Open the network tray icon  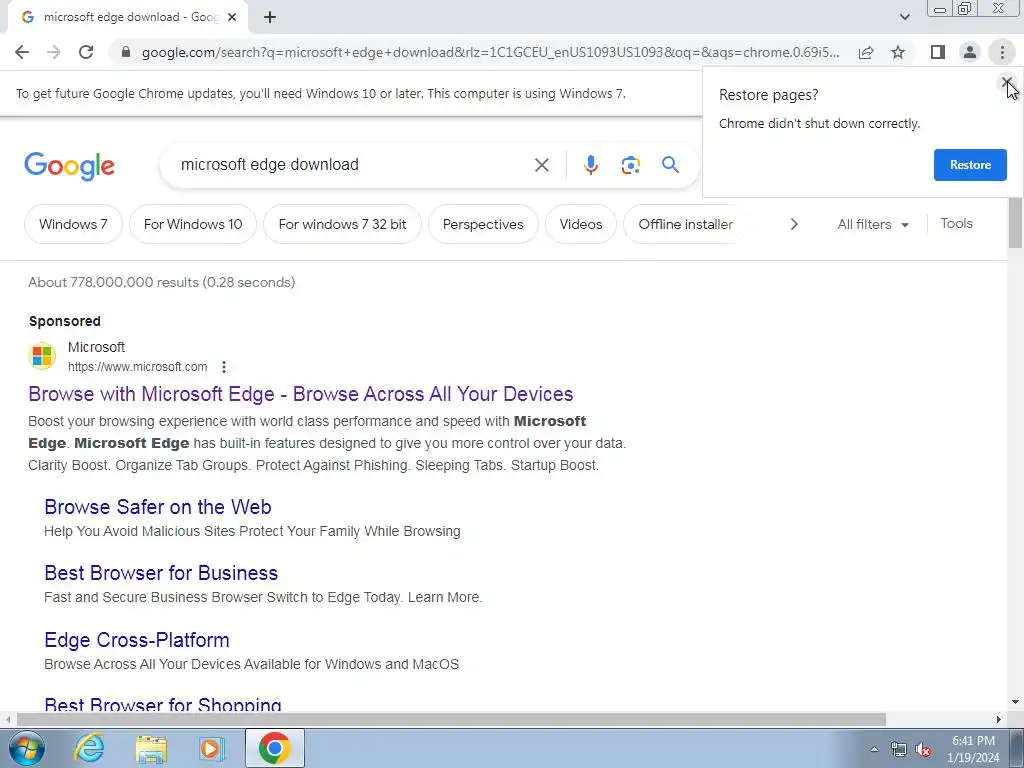899,749
